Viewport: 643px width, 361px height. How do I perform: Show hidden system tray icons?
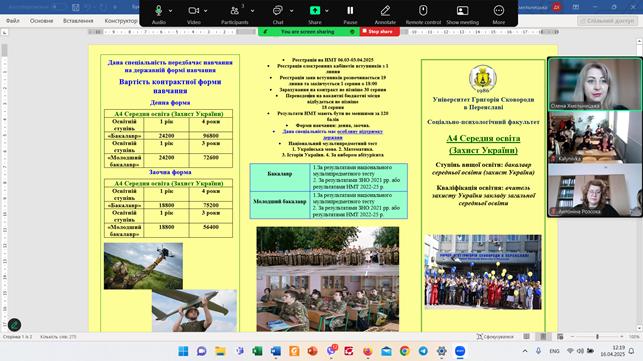pyautogui.click(x=525, y=351)
